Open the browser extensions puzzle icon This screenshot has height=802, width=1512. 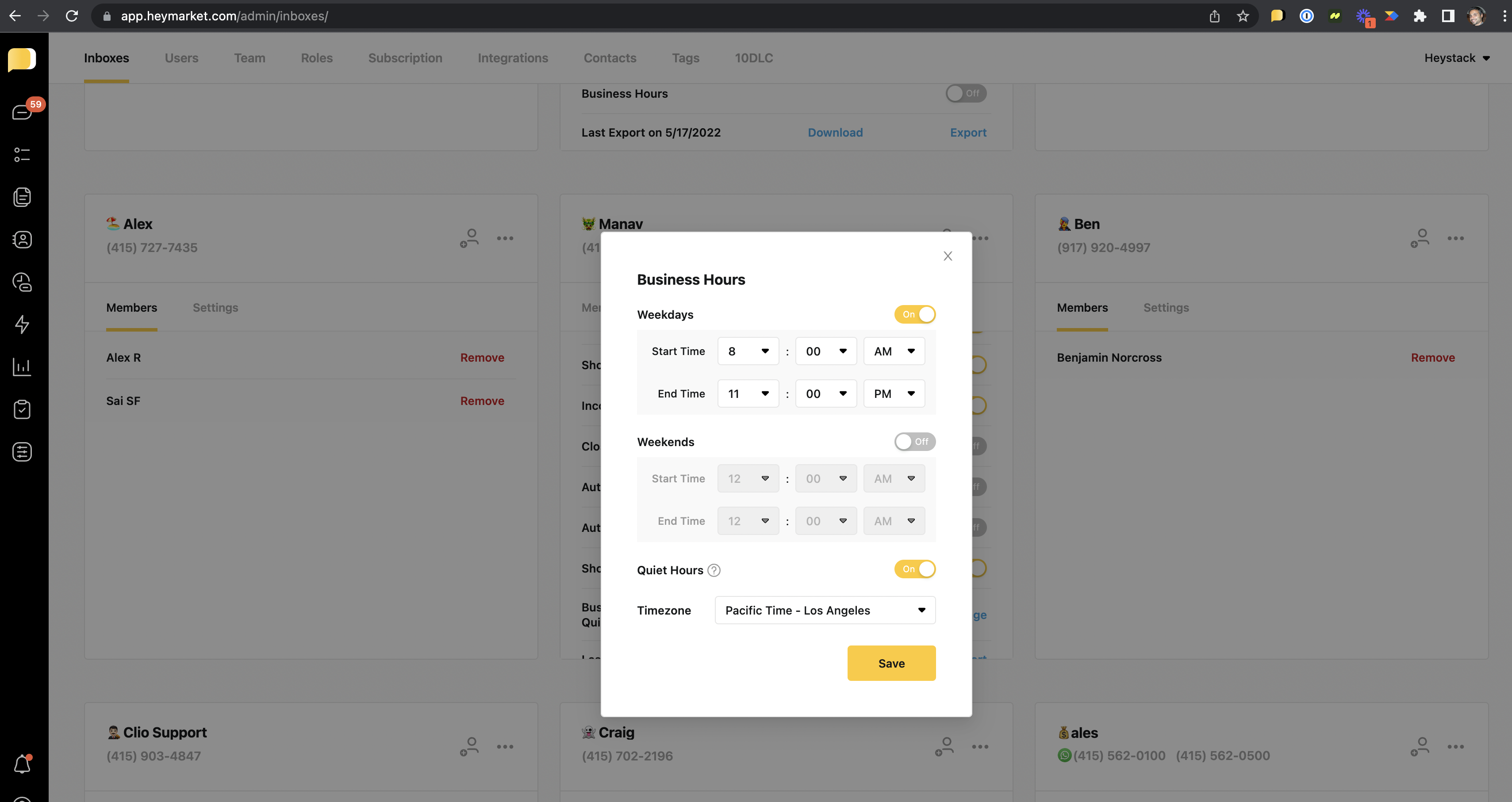[1419, 16]
